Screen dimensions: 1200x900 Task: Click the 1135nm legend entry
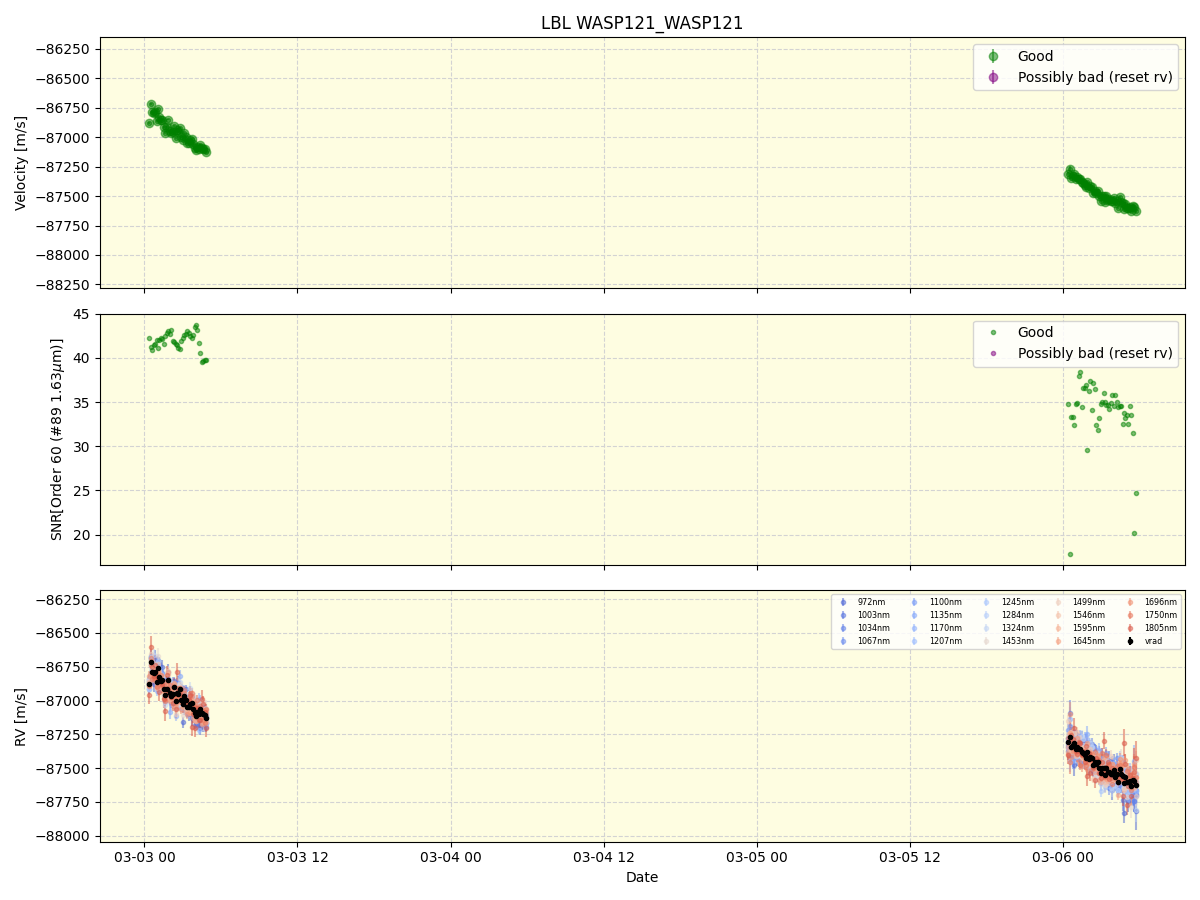[936, 615]
